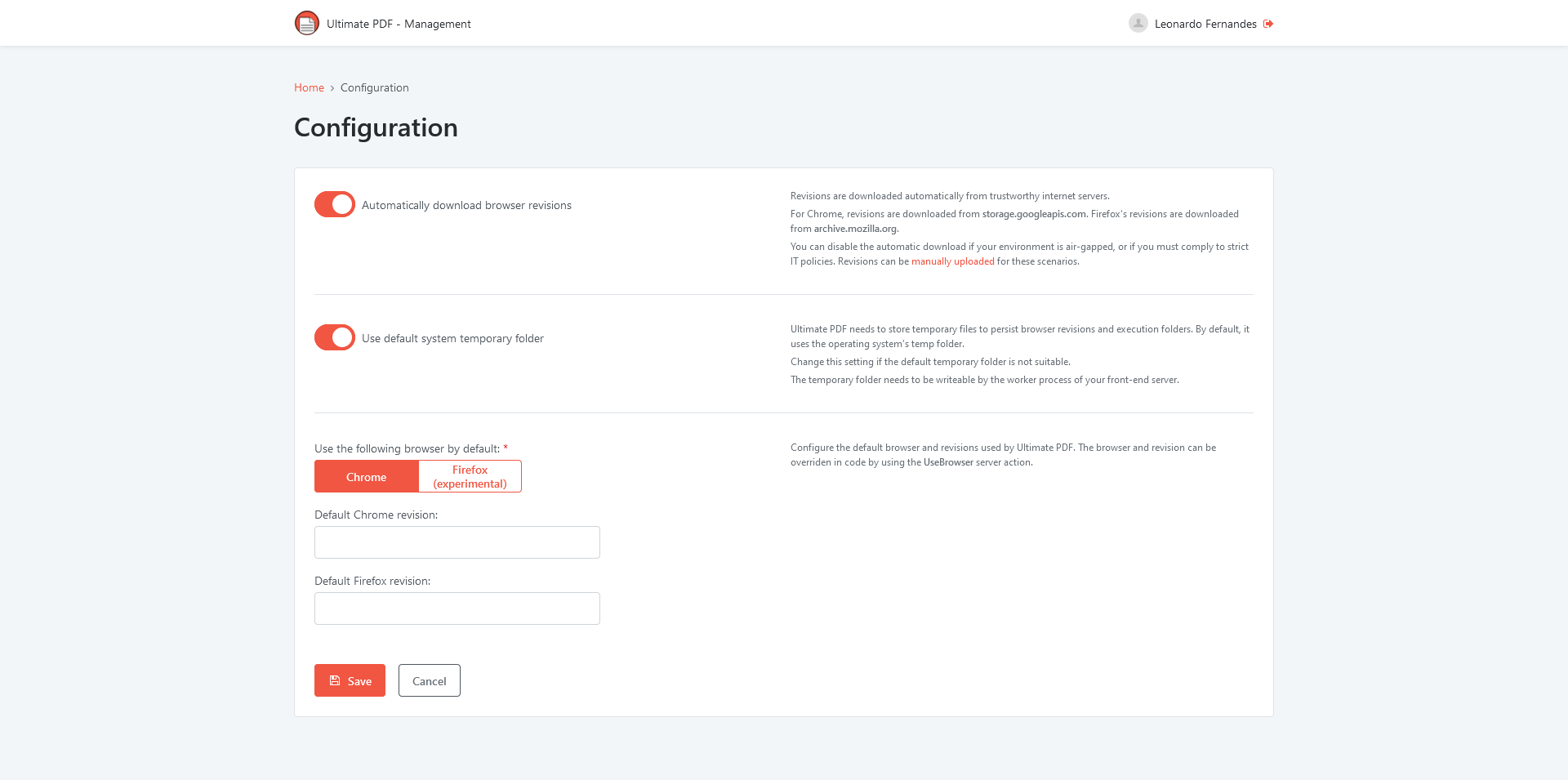Go to Home via breadcrumb
Image resolution: width=1568 pixels, height=780 pixels.
click(309, 87)
